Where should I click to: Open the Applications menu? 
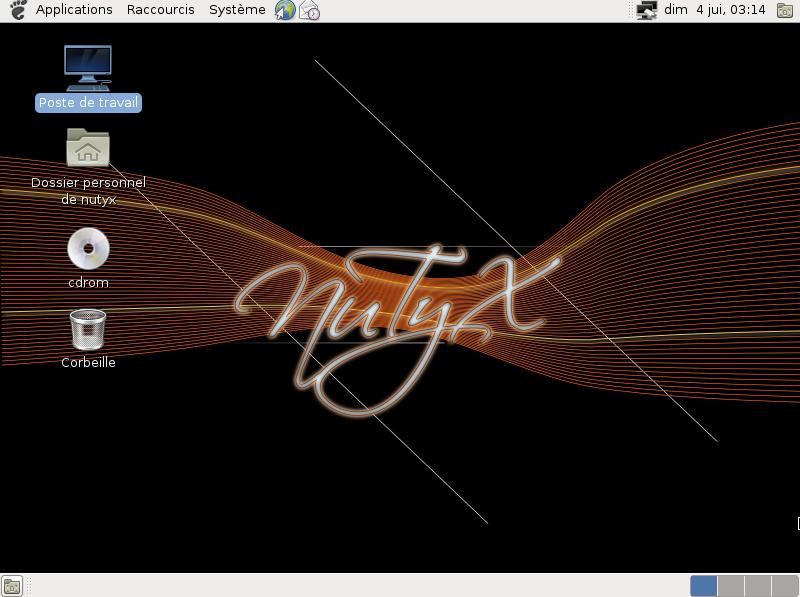(74, 10)
